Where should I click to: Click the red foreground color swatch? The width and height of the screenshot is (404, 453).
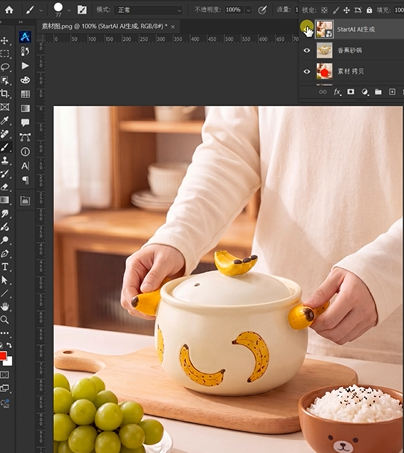coord(3,356)
